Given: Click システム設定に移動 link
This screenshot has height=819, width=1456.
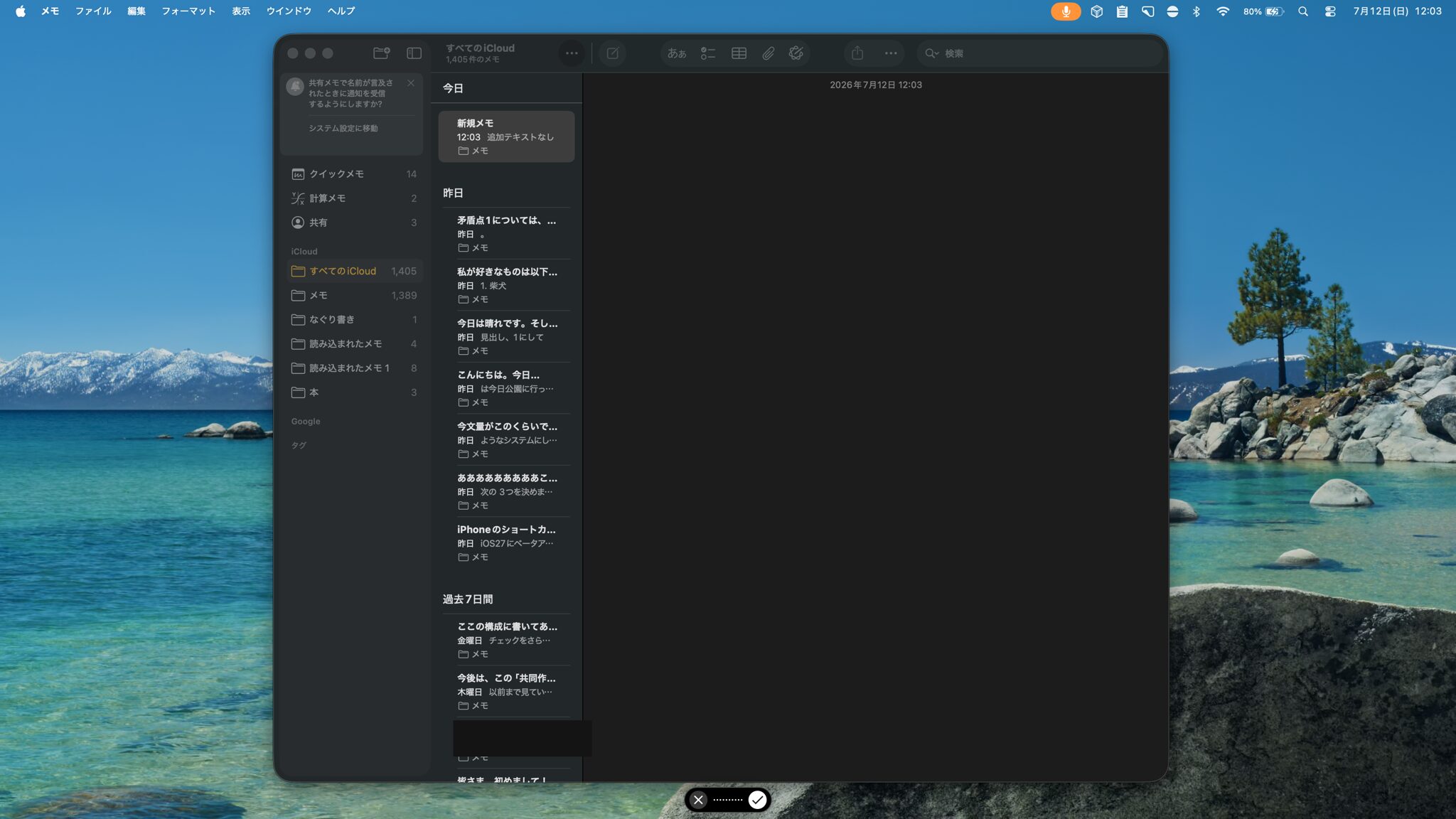Looking at the screenshot, I should coord(343,129).
